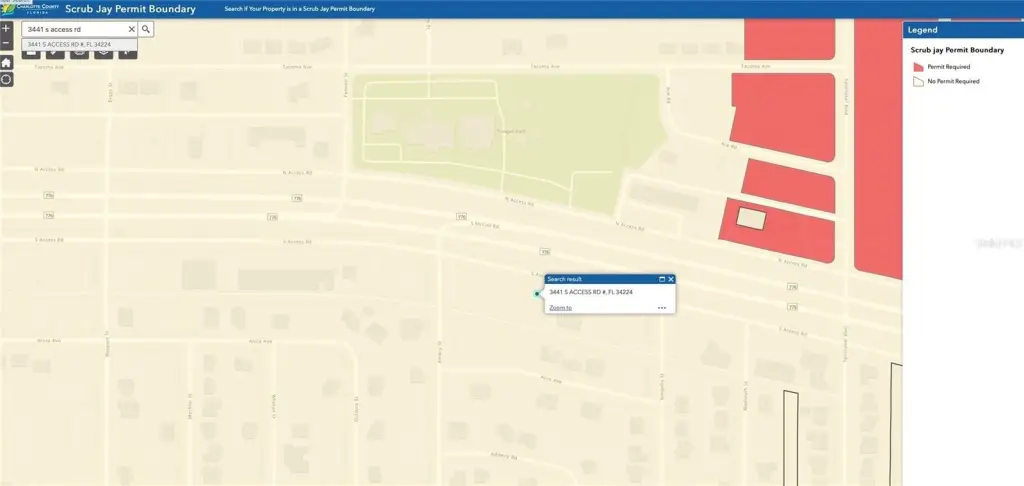
Task: Open the popup's three-dot actions menu
Action: point(661,308)
